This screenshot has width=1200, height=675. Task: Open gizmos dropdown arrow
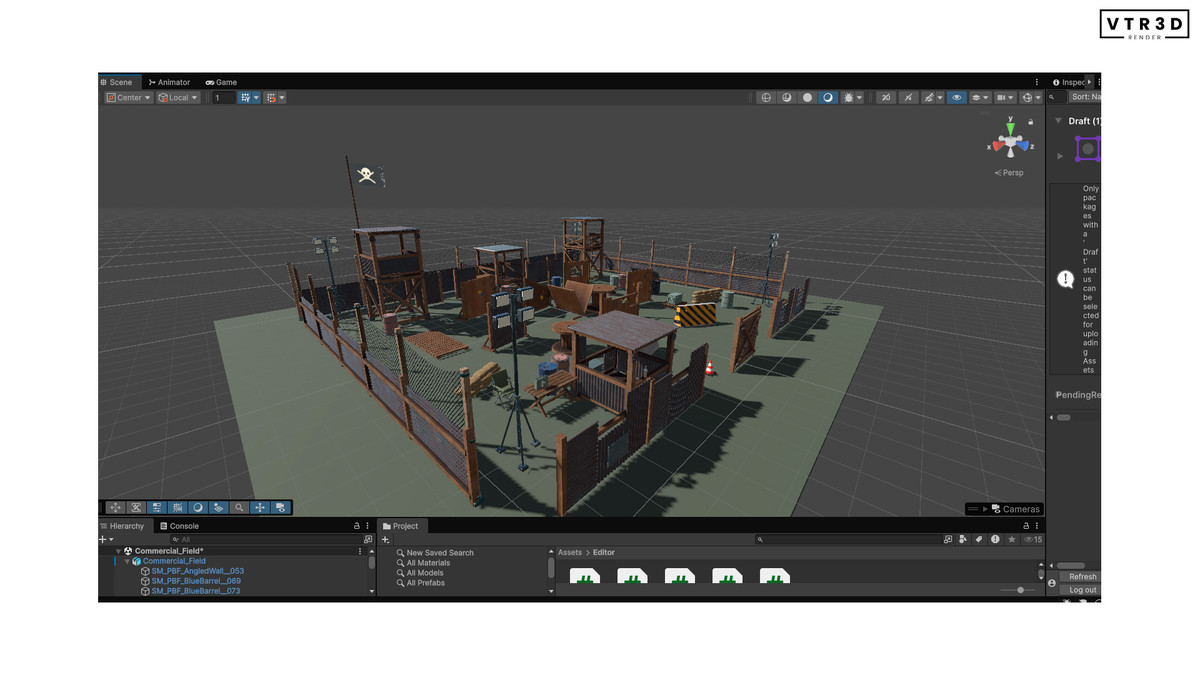(1038, 98)
